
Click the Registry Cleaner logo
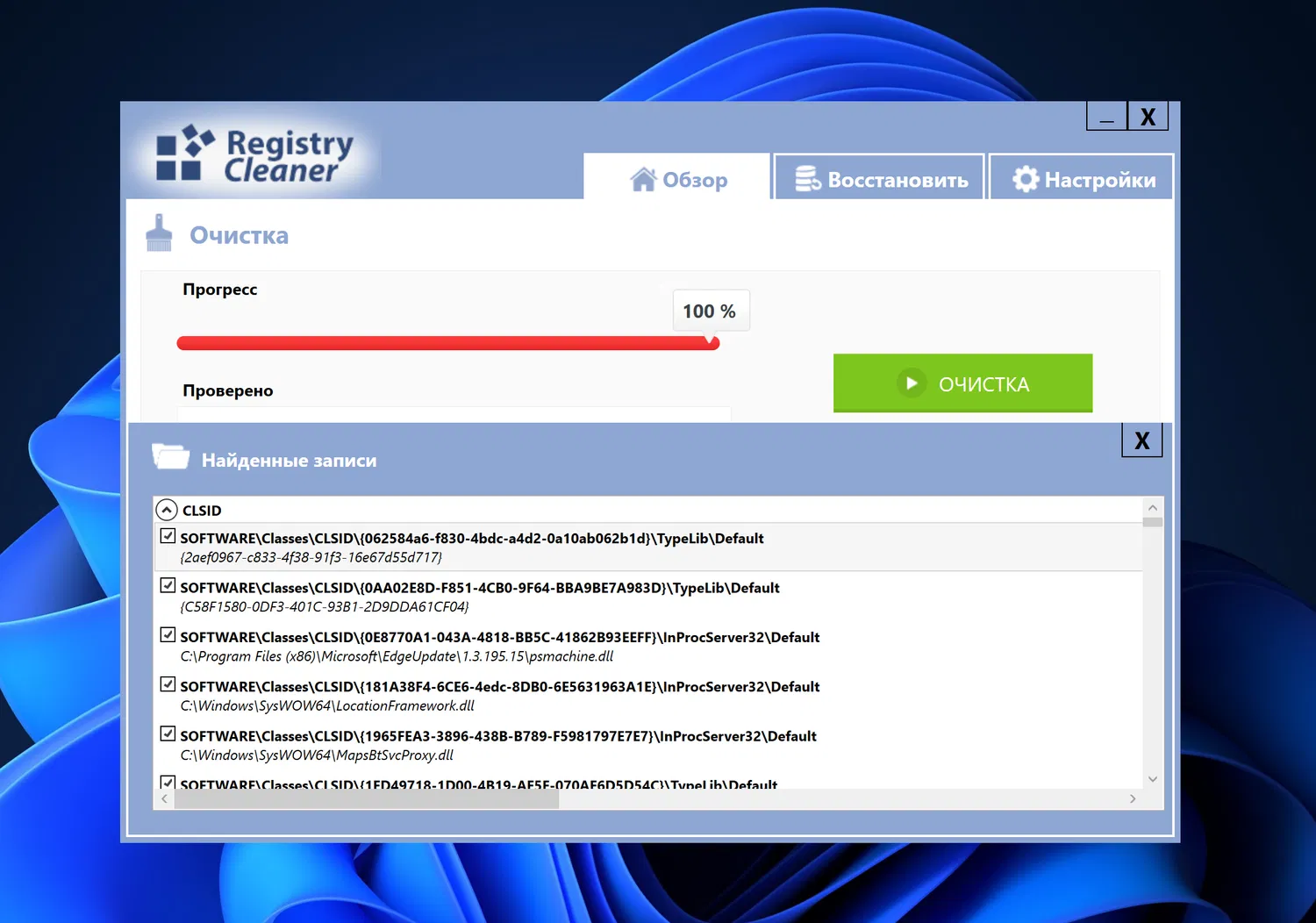click(254, 155)
